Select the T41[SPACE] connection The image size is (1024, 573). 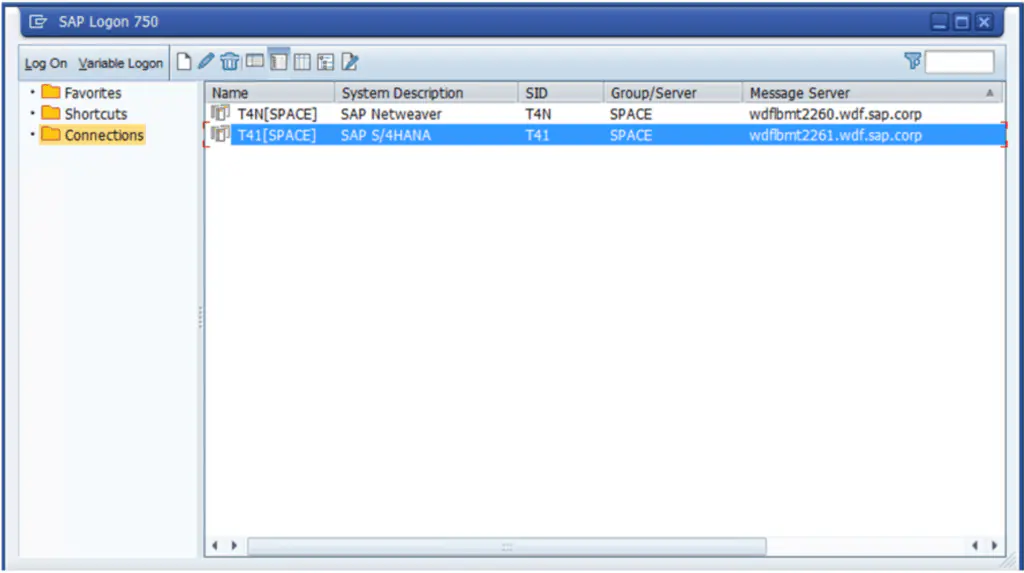point(277,135)
